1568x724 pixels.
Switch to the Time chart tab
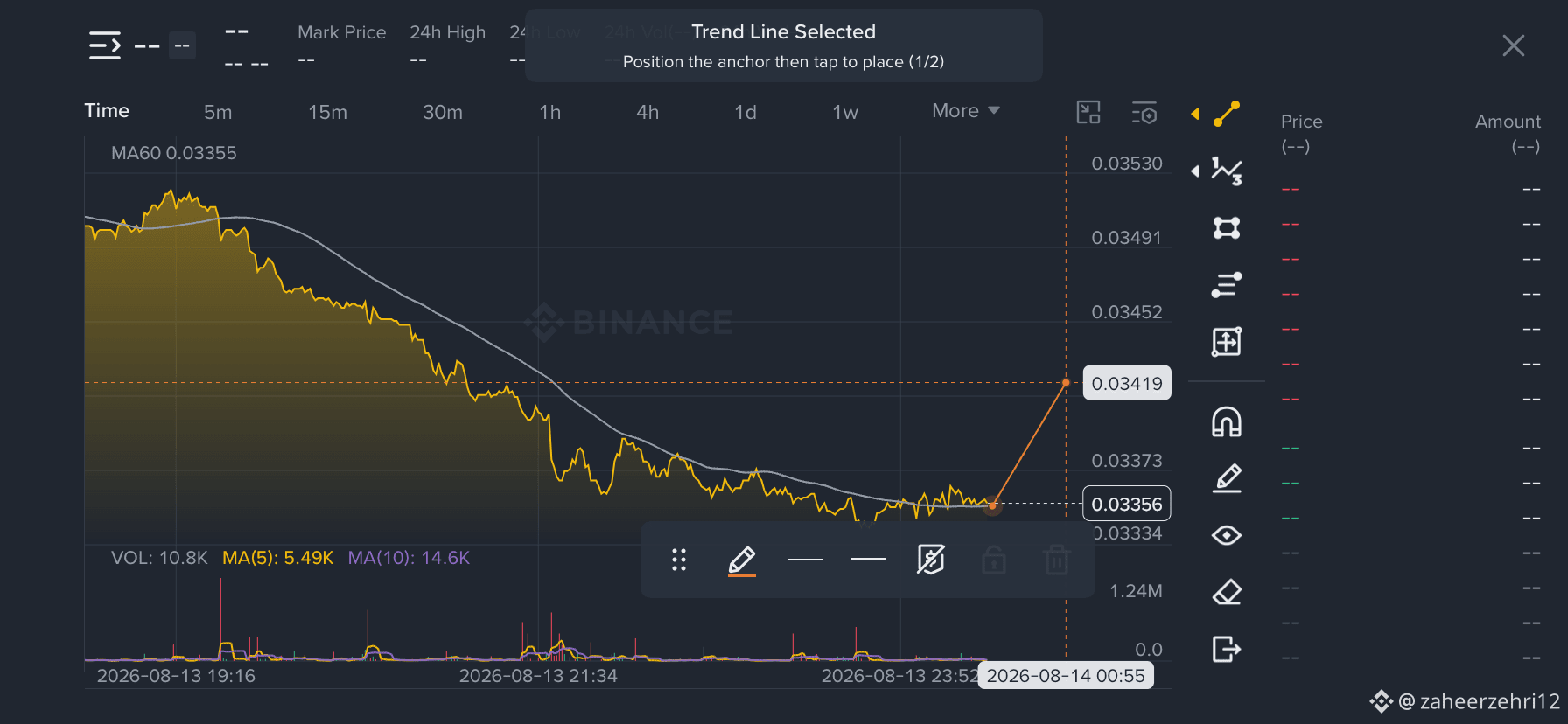(107, 111)
